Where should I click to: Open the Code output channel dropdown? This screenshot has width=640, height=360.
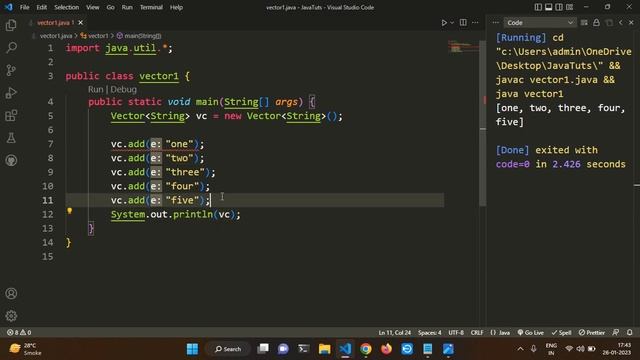(x=540, y=22)
